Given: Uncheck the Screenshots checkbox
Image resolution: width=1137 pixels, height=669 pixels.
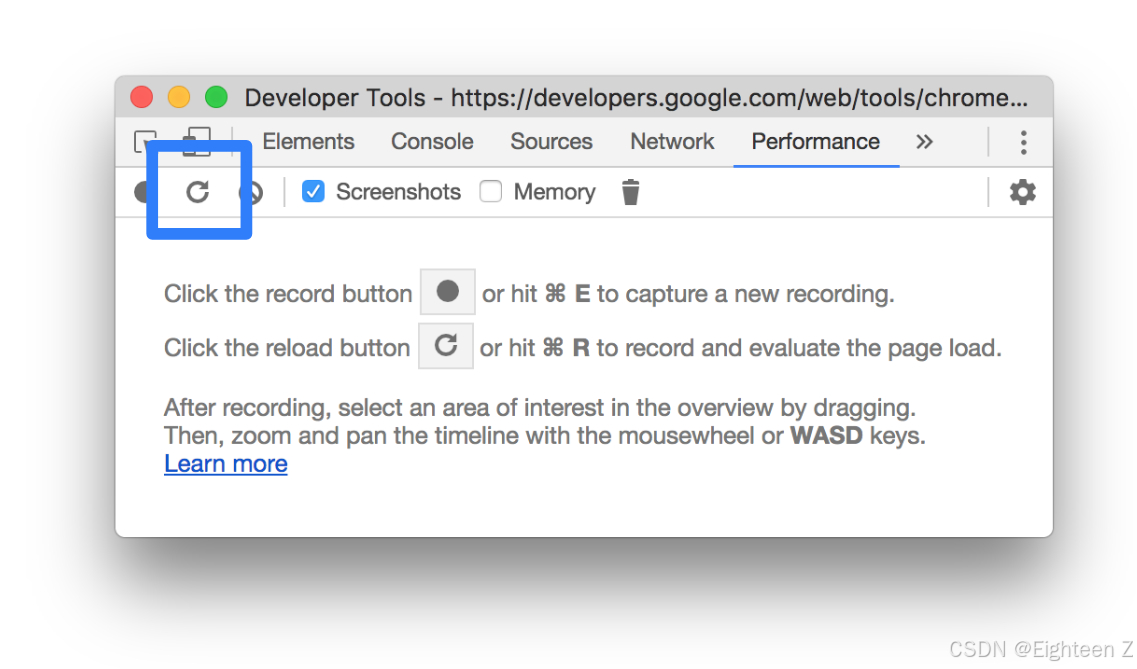Looking at the screenshot, I should (x=313, y=191).
